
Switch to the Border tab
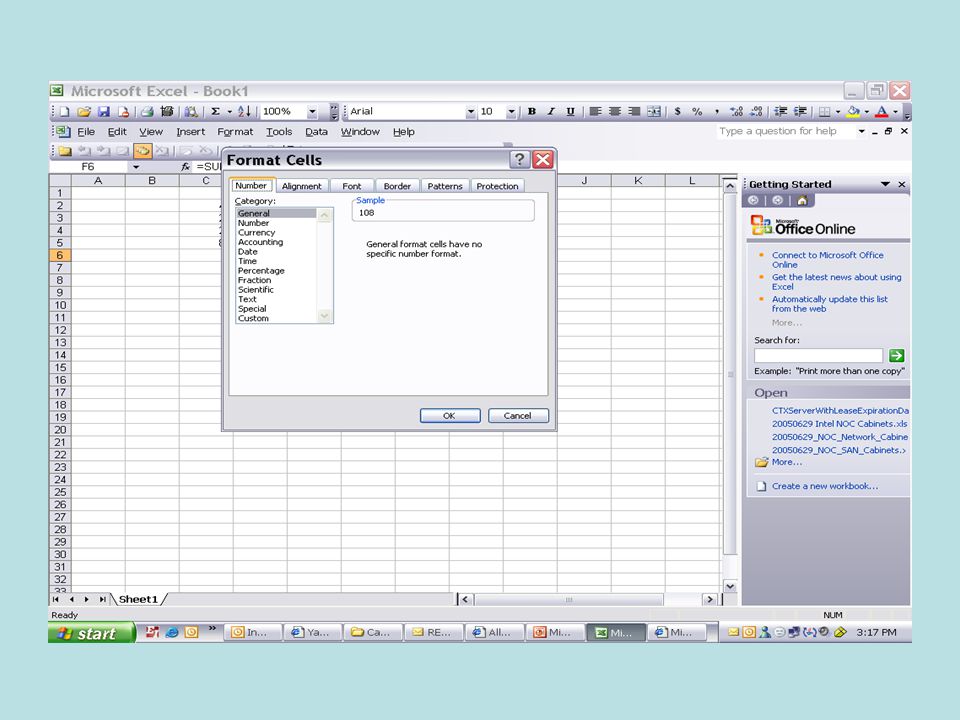coord(397,186)
